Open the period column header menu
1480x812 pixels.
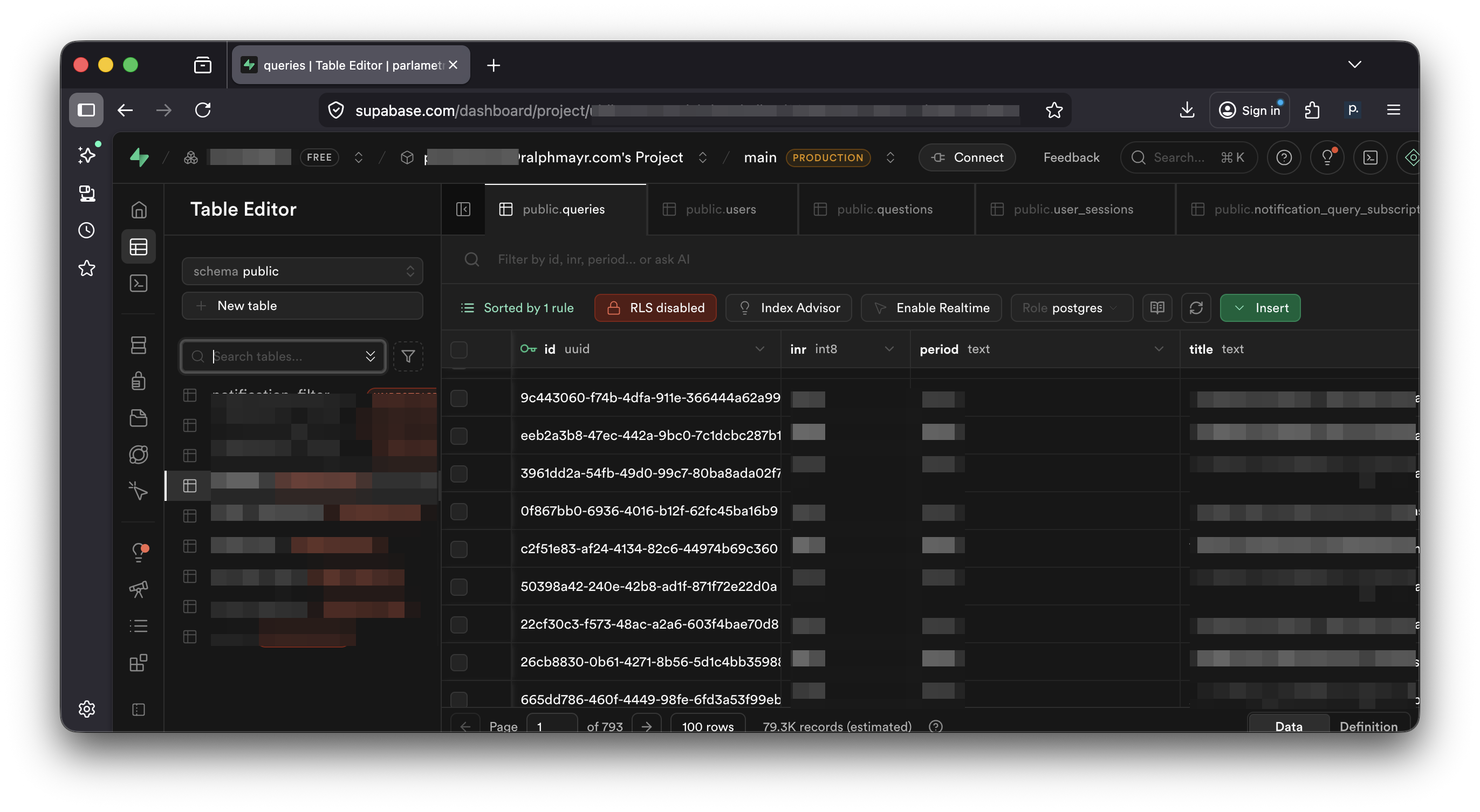[x=1158, y=348]
